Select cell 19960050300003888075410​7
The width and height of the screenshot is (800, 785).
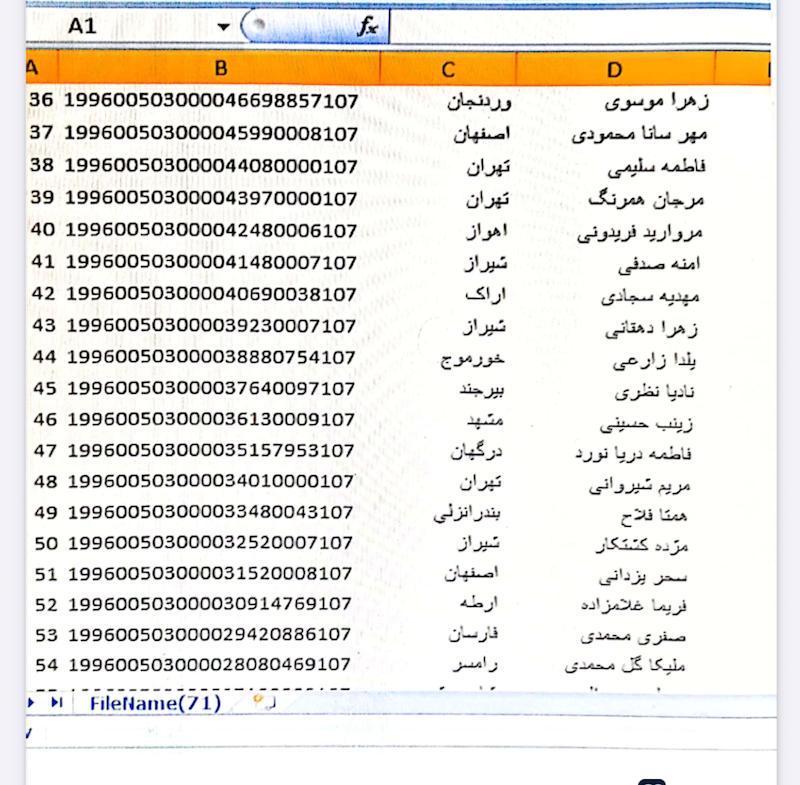[211, 358]
